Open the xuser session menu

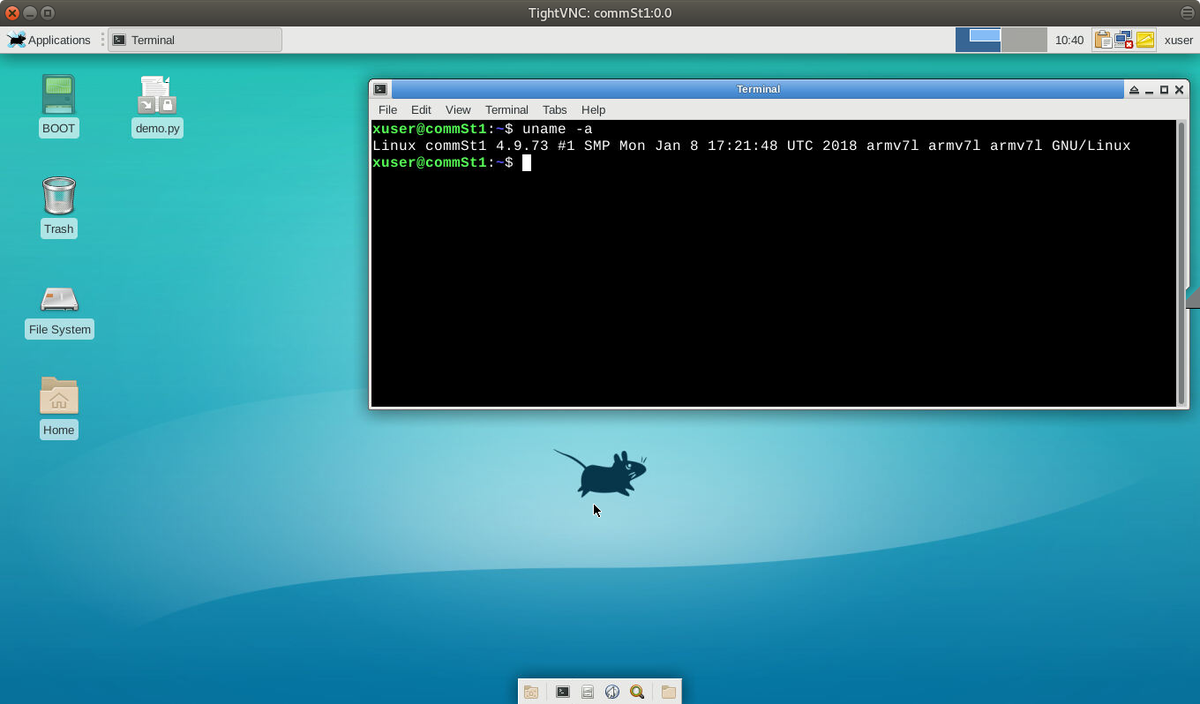pos(1179,40)
